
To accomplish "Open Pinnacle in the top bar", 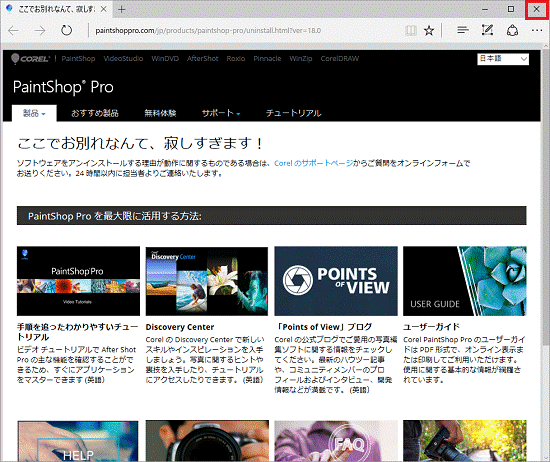I will 267,59.
